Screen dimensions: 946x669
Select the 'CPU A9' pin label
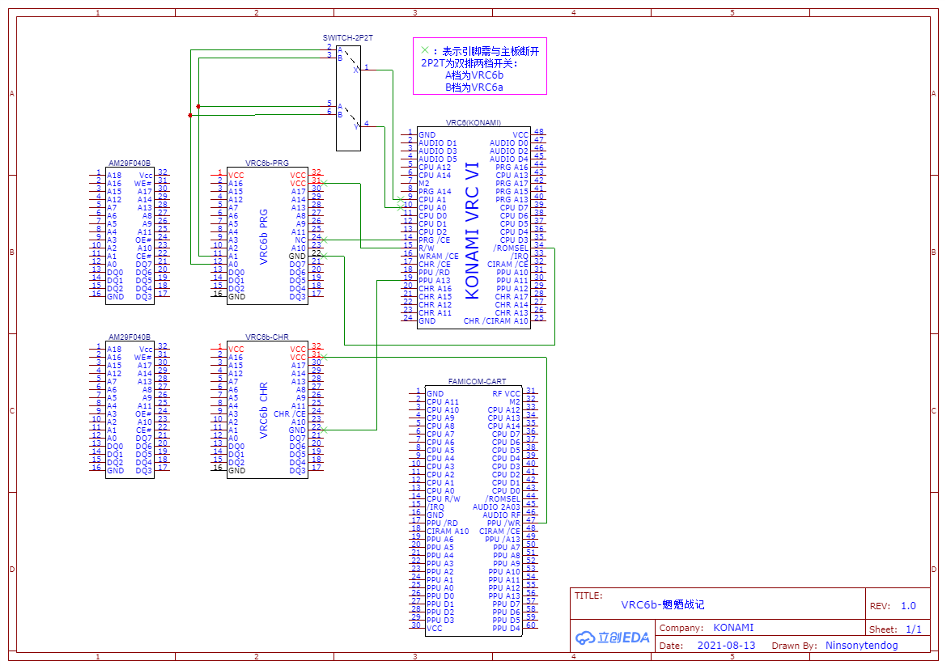point(440,418)
